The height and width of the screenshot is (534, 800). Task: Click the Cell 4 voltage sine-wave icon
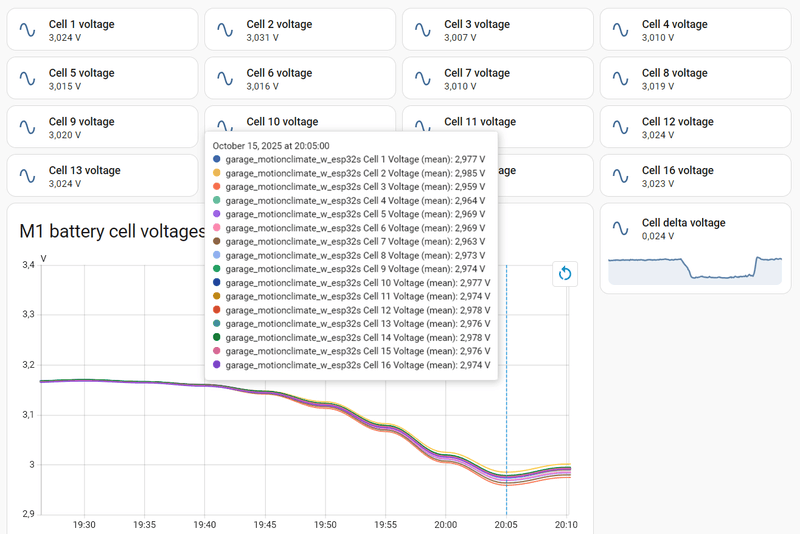tap(622, 30)
